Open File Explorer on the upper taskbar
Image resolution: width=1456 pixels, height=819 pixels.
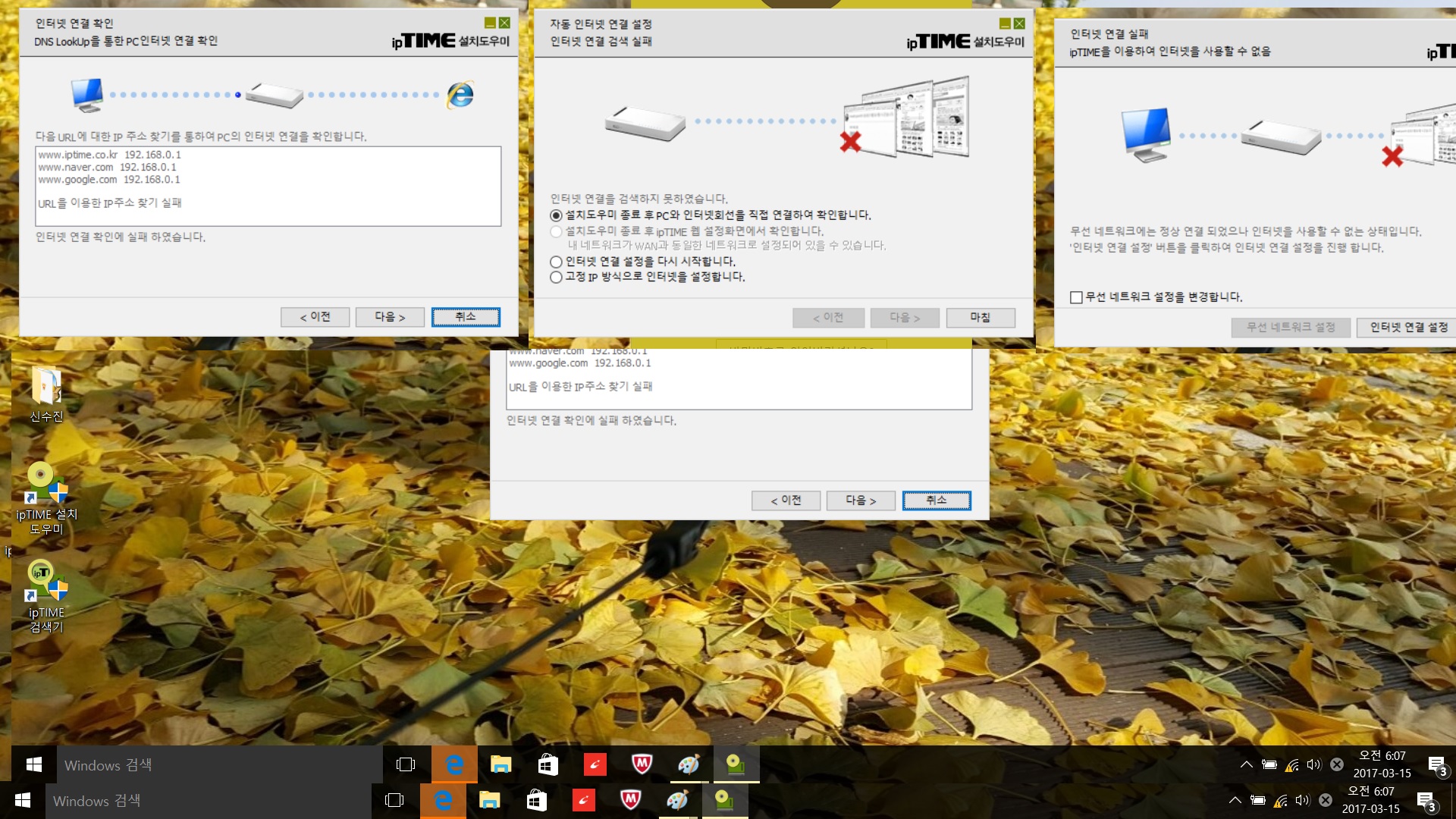tap(500, 764)
